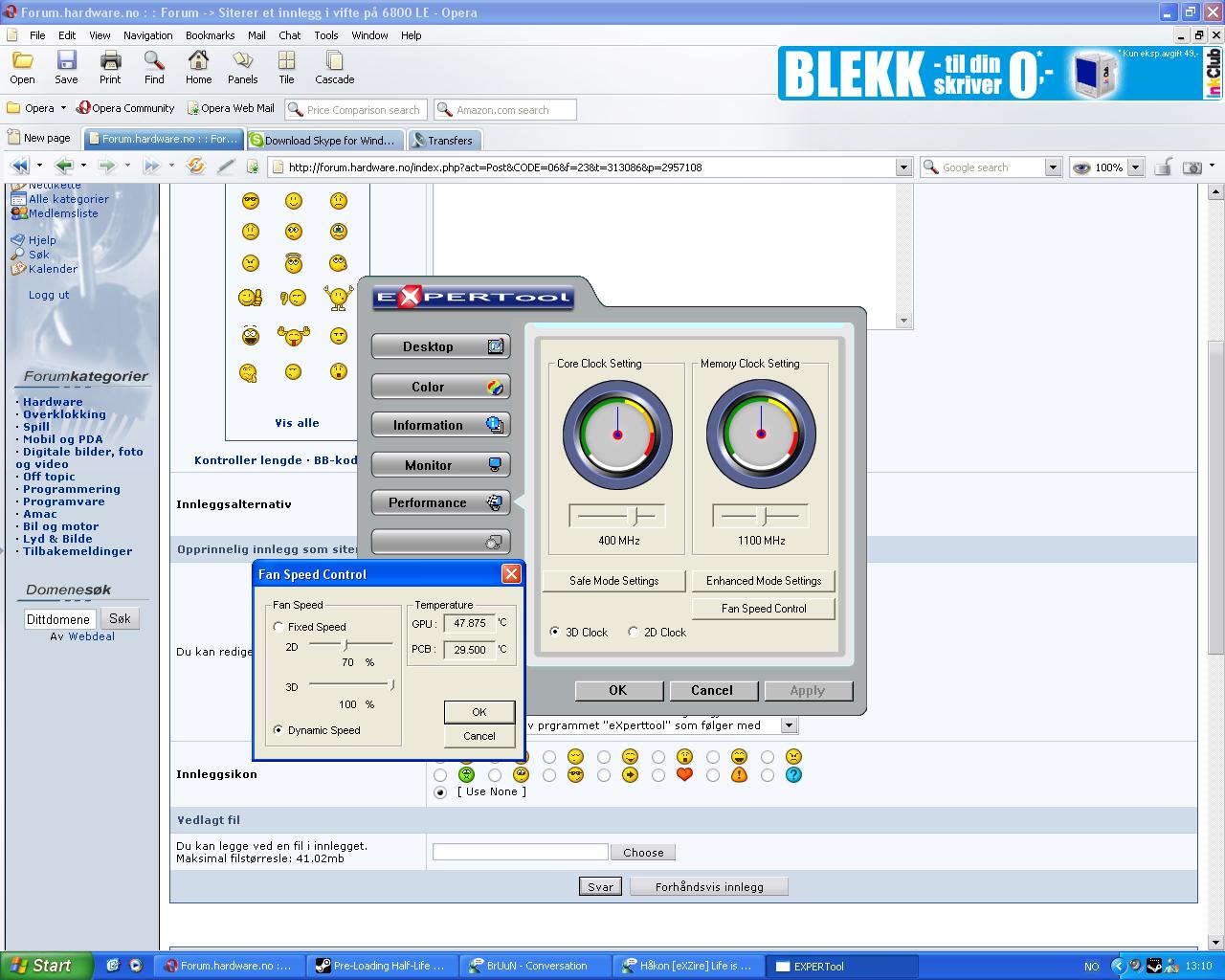
Task: Select radio button beside the orange warning triangle icon
Action: pos(713,775)
